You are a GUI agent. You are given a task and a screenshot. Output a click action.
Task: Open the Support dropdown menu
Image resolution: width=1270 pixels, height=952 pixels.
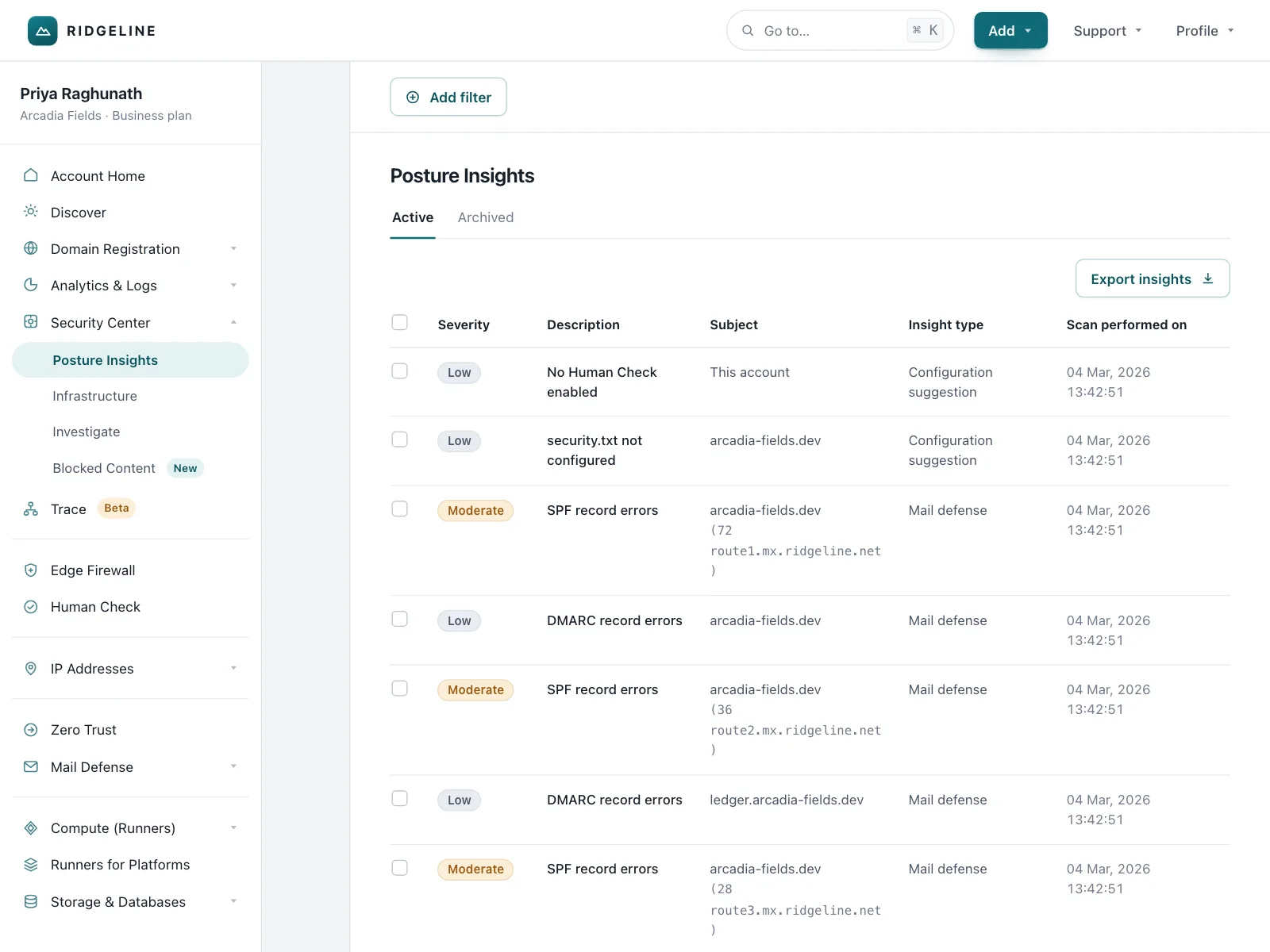point(1107,31)
